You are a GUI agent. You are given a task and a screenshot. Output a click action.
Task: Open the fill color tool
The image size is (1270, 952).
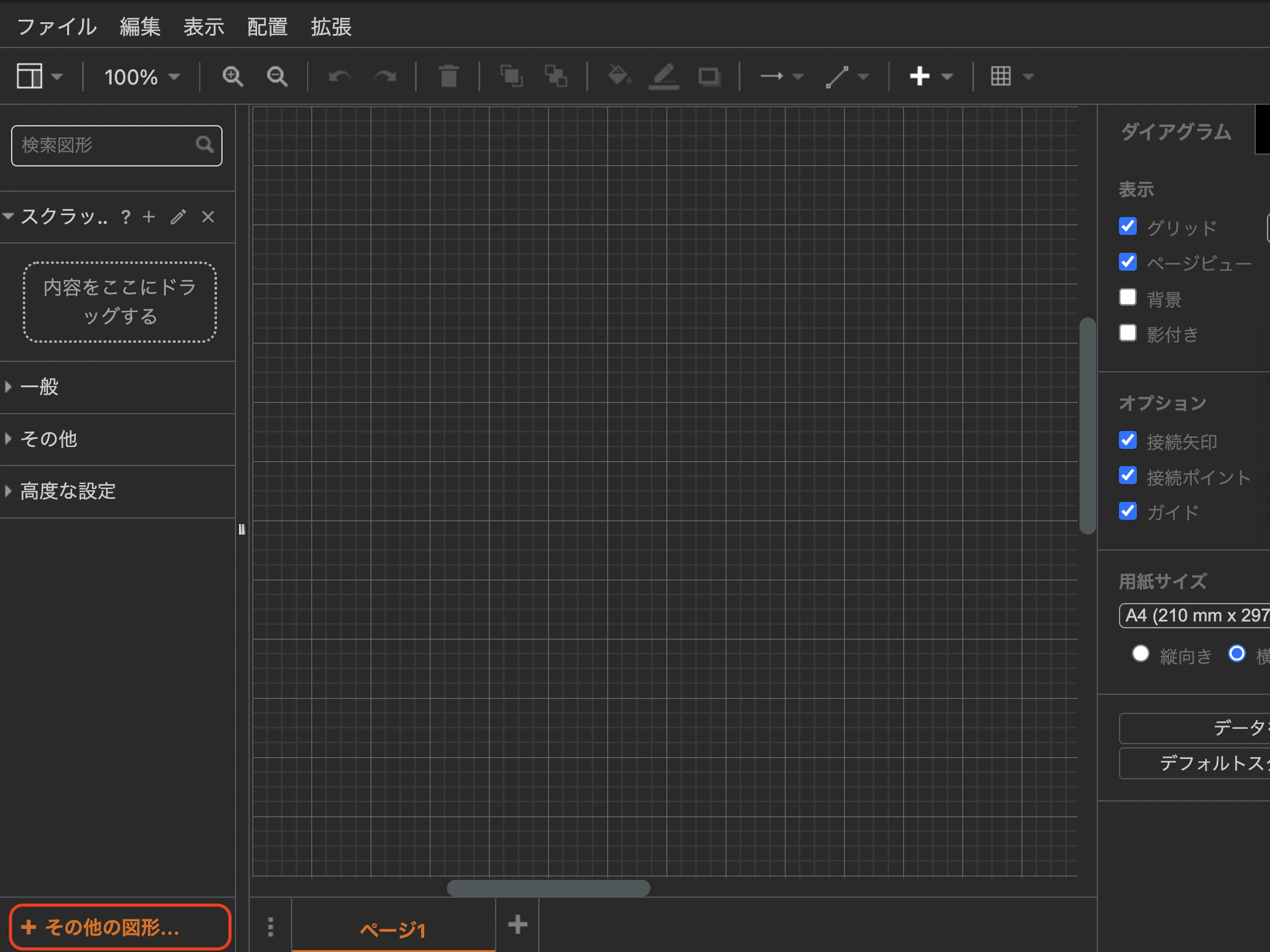click(619, 76)
